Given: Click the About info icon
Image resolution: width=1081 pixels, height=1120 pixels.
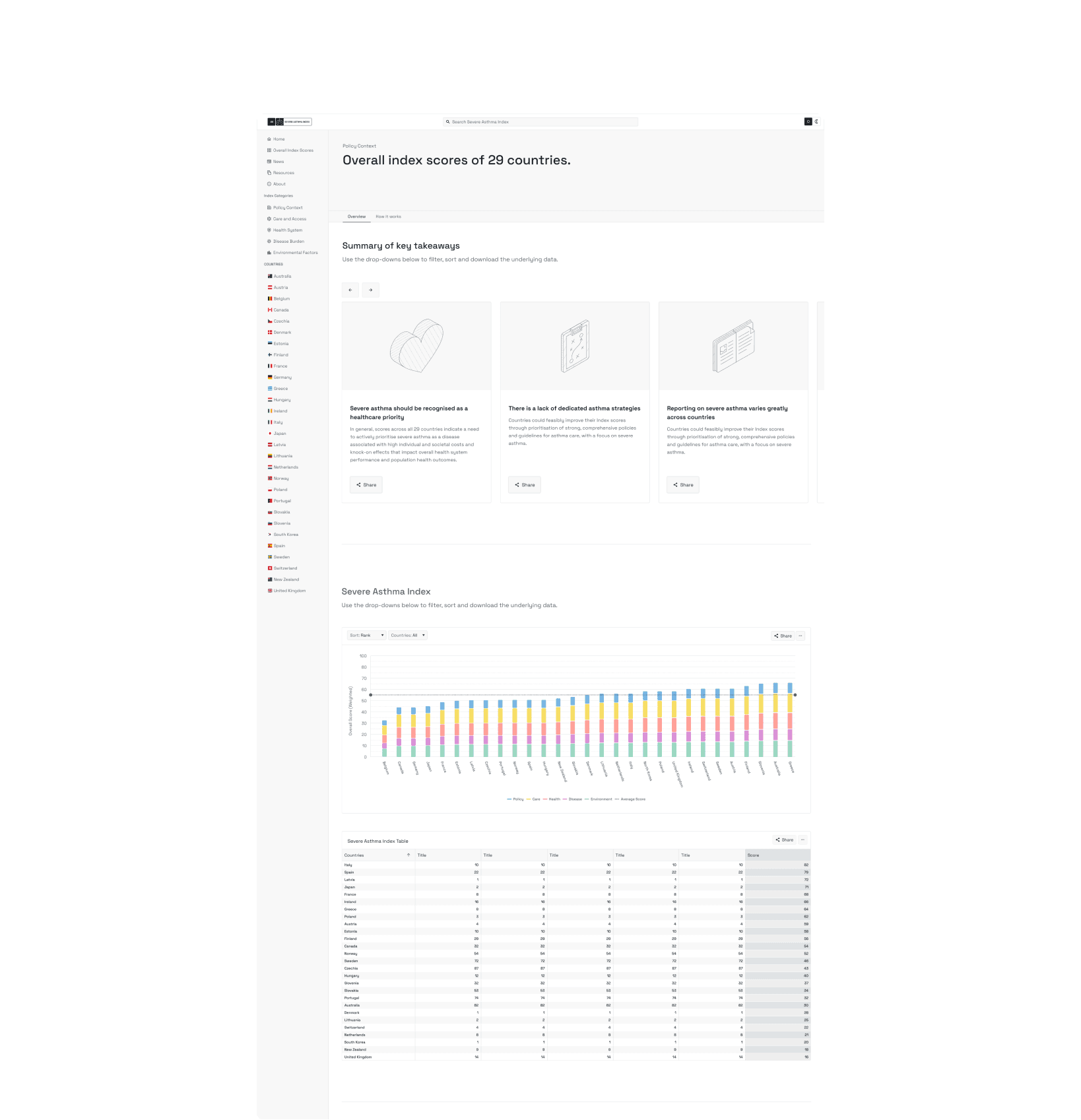Looking at the screenshot, I should coord(269,184).
